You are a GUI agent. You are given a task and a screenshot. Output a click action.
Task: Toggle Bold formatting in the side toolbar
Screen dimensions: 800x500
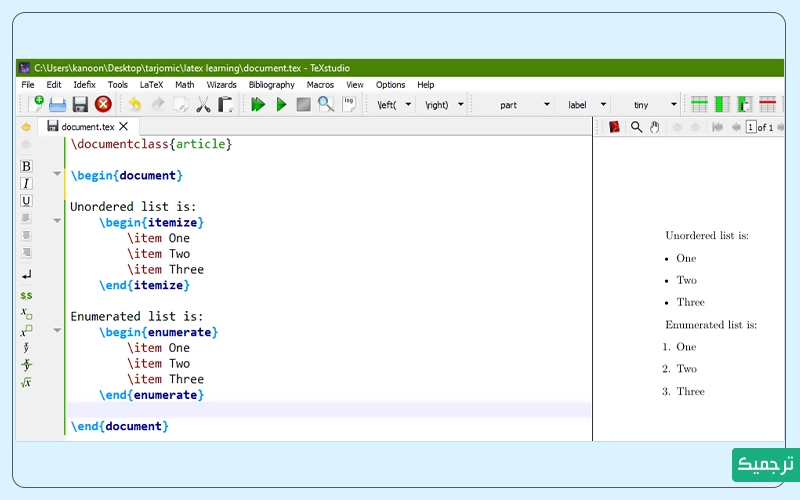pos(26,166)
